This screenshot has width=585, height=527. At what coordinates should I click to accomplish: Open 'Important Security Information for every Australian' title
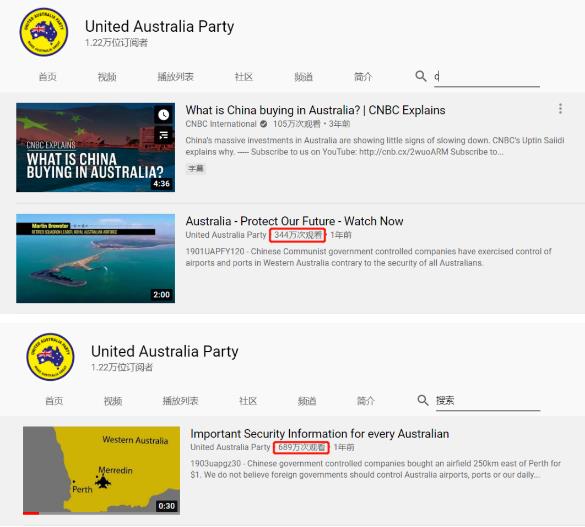(320, 434)
